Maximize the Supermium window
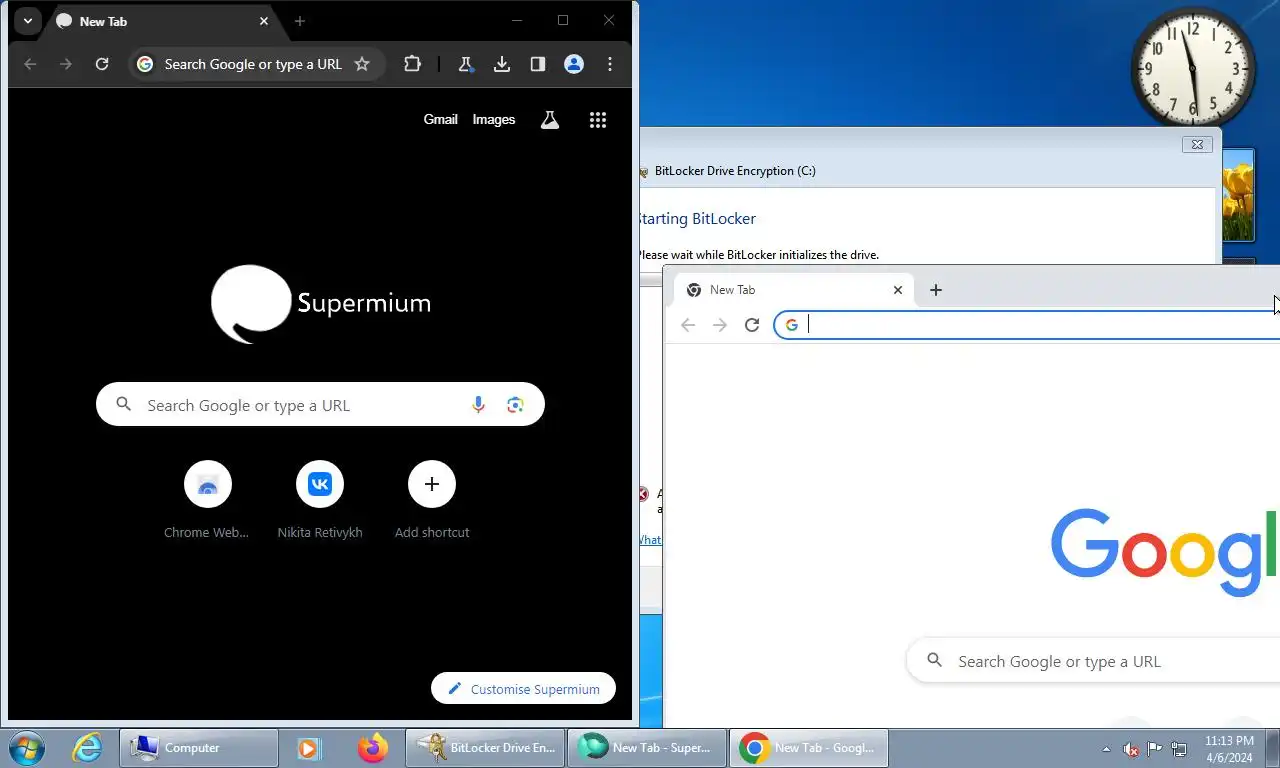1280x768 pixels. [x=563, y=21]
